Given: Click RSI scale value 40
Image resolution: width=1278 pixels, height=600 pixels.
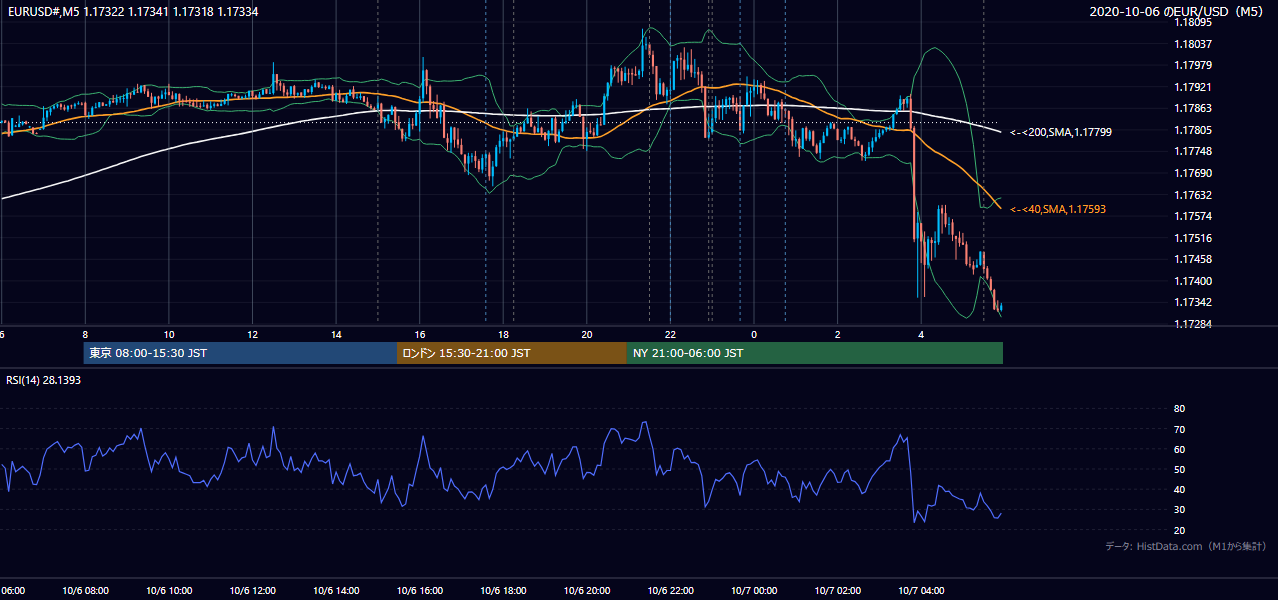Looking at the screenshot, I should point(1179,489).
